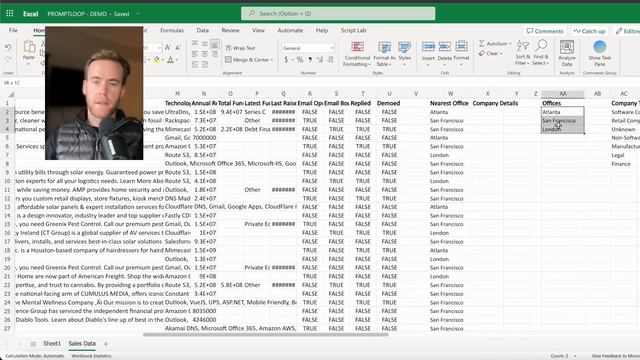
Task: Increase the cell indent
Action: [204, 64]
